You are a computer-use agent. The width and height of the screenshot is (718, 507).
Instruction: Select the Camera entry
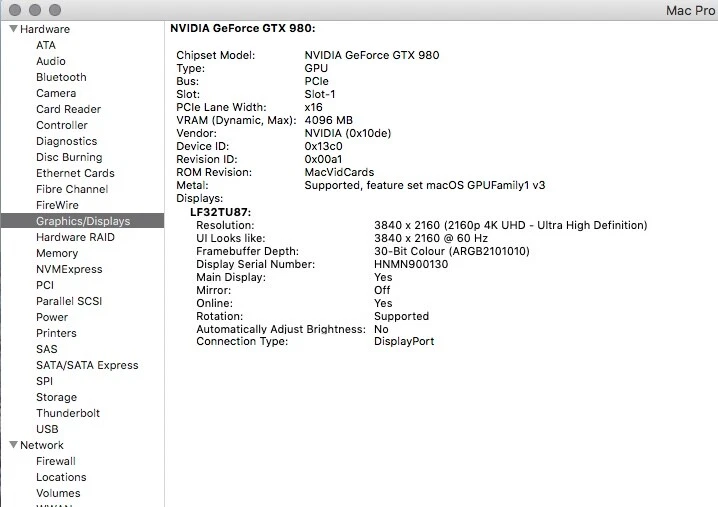click(x=56, y=93)
